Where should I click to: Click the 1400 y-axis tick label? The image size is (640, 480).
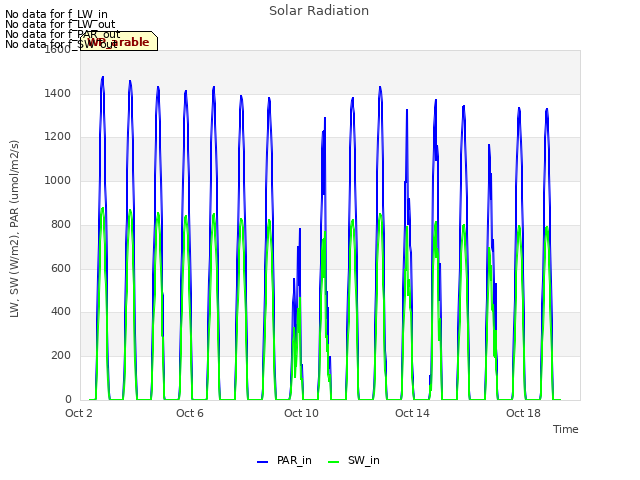pos(58,93)
